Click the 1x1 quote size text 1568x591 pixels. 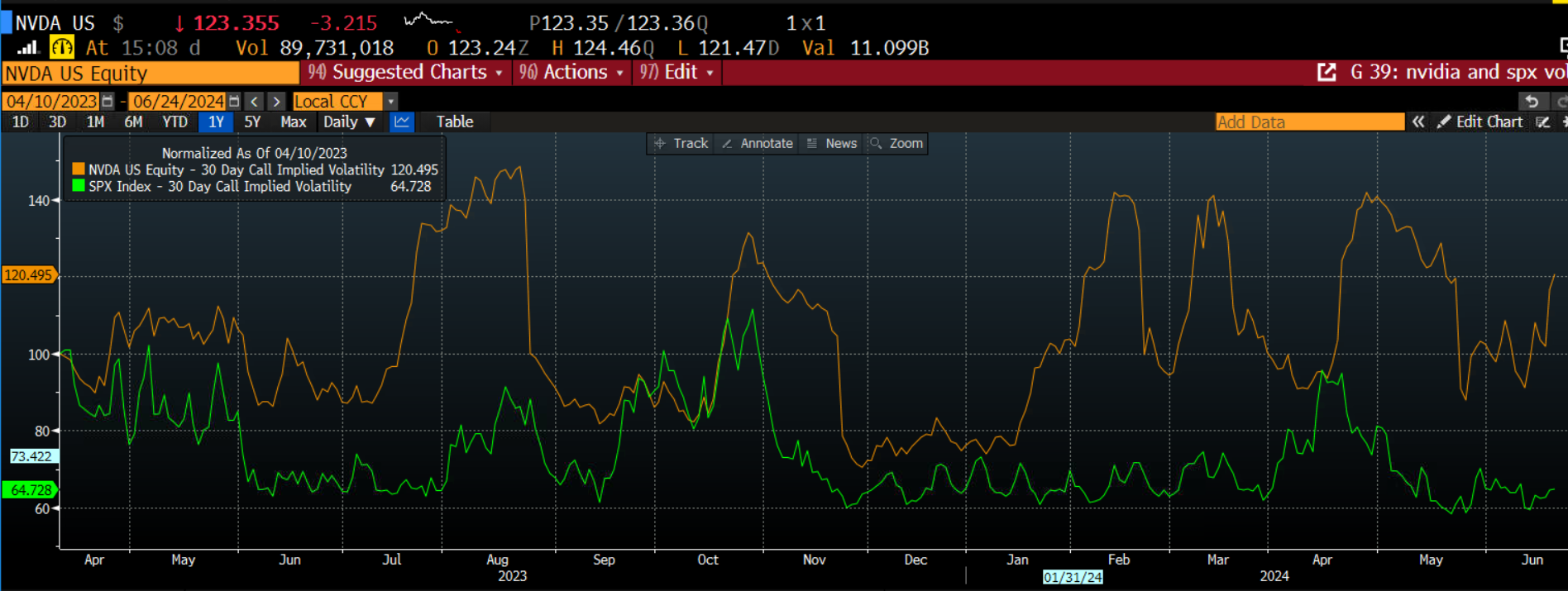805,23
